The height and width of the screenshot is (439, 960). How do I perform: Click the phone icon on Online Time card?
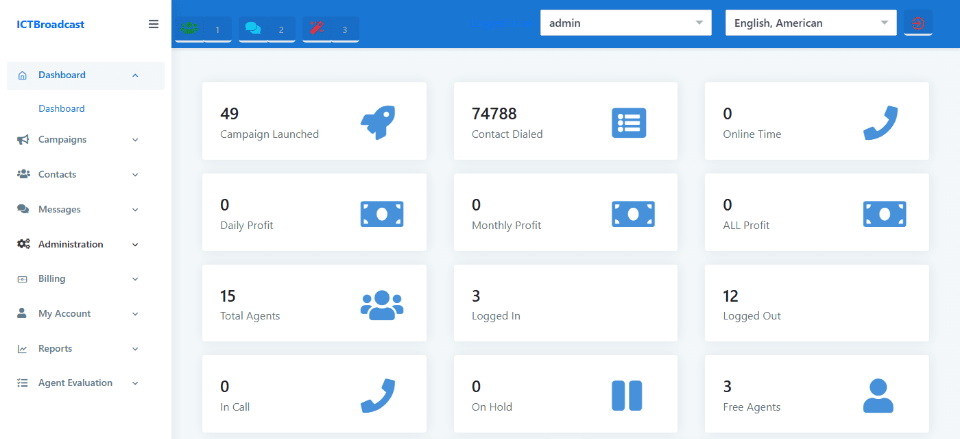click(880, 122)
